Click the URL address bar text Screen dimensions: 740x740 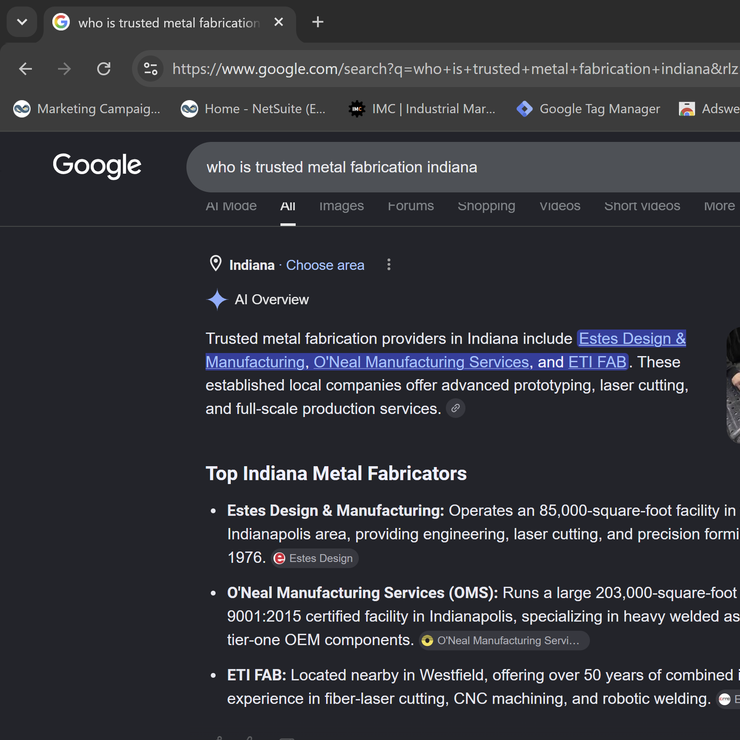[x=455, y=69]
